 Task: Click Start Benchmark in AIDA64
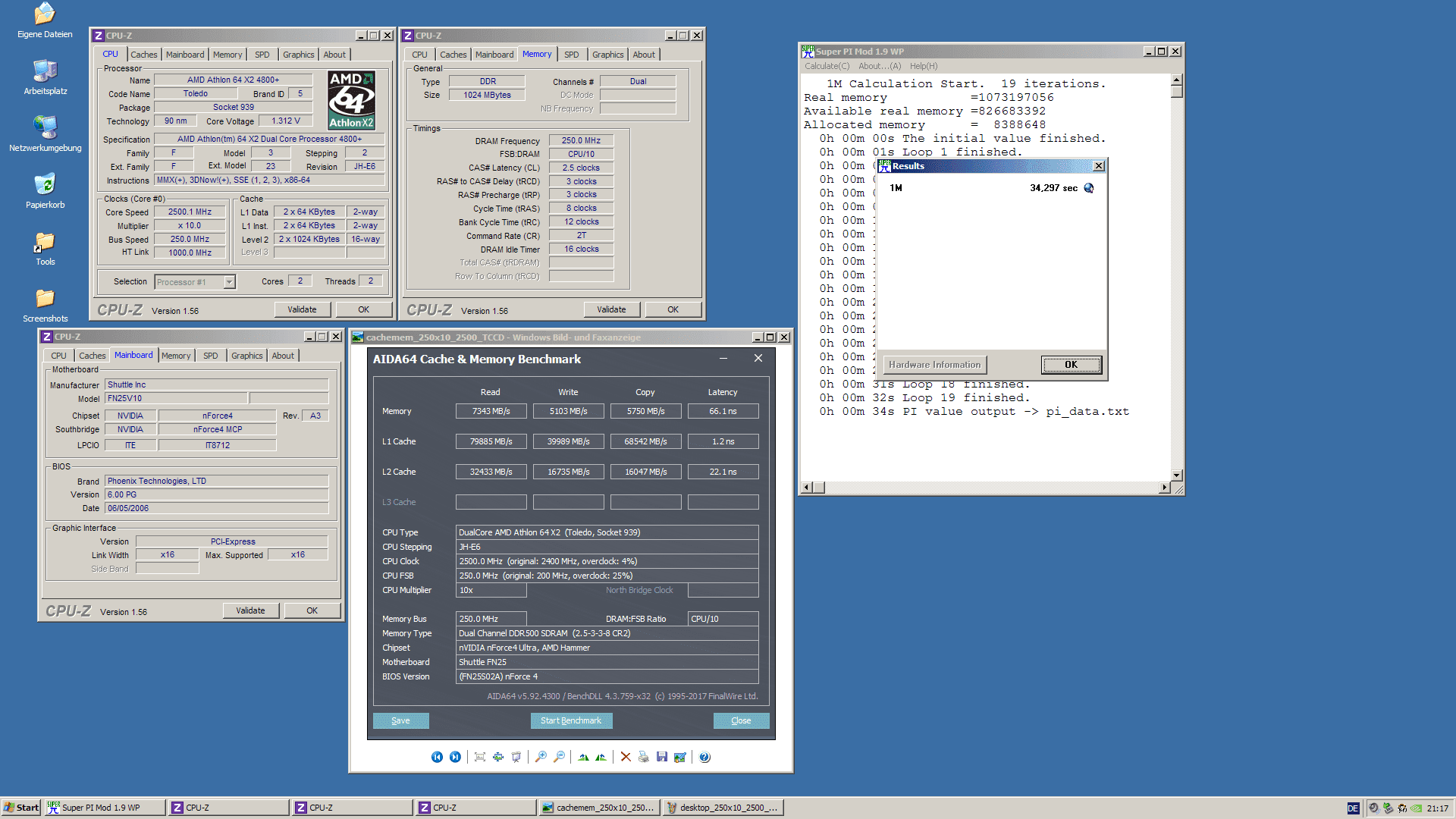pos(571,721)
